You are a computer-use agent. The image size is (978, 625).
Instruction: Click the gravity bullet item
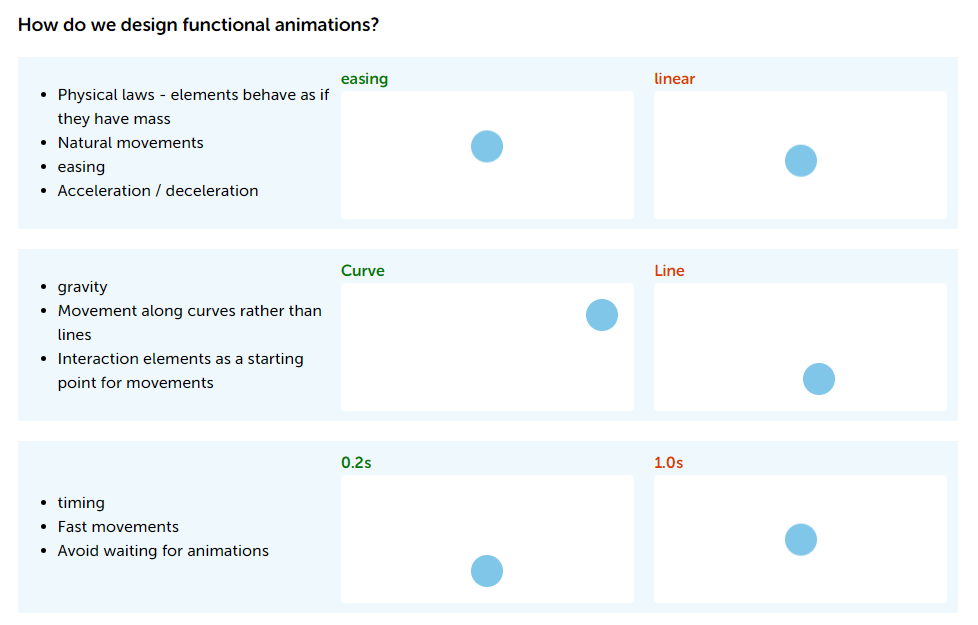click(x=82, y=287)
